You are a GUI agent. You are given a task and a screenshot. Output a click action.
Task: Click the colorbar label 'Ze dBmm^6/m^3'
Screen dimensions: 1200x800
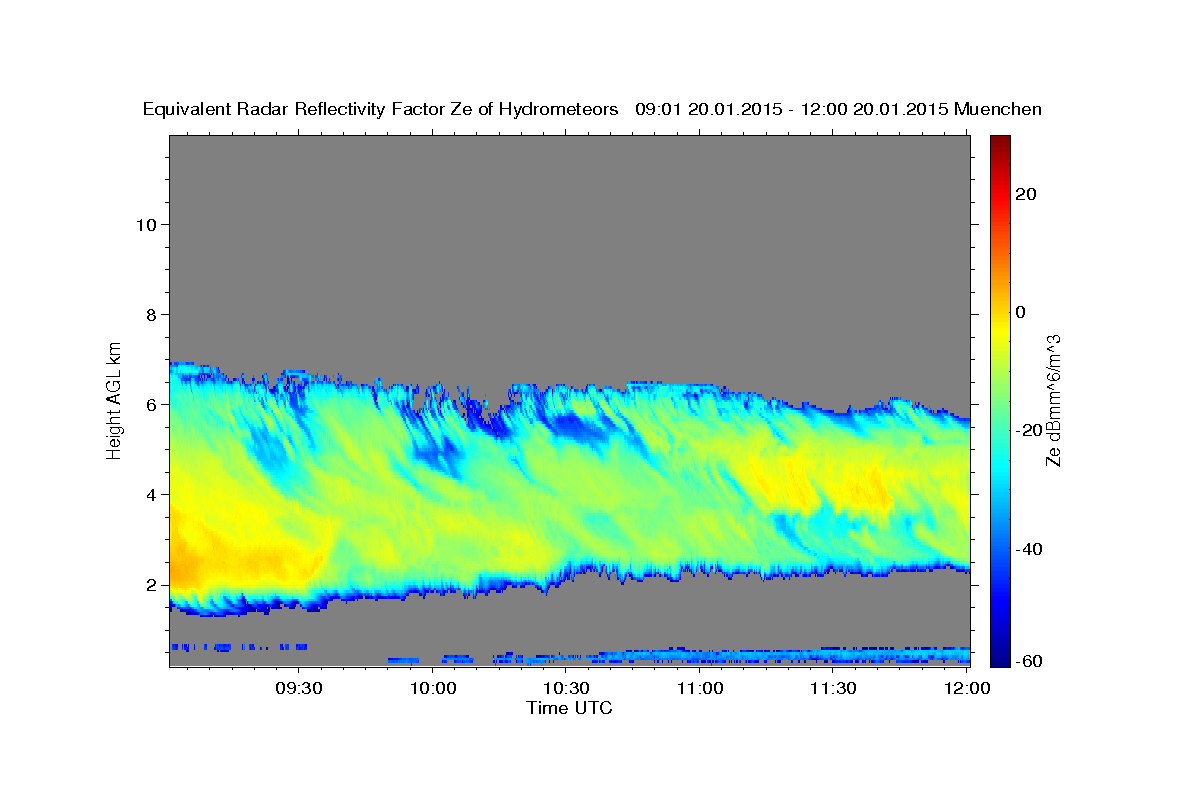(1052, 400)
